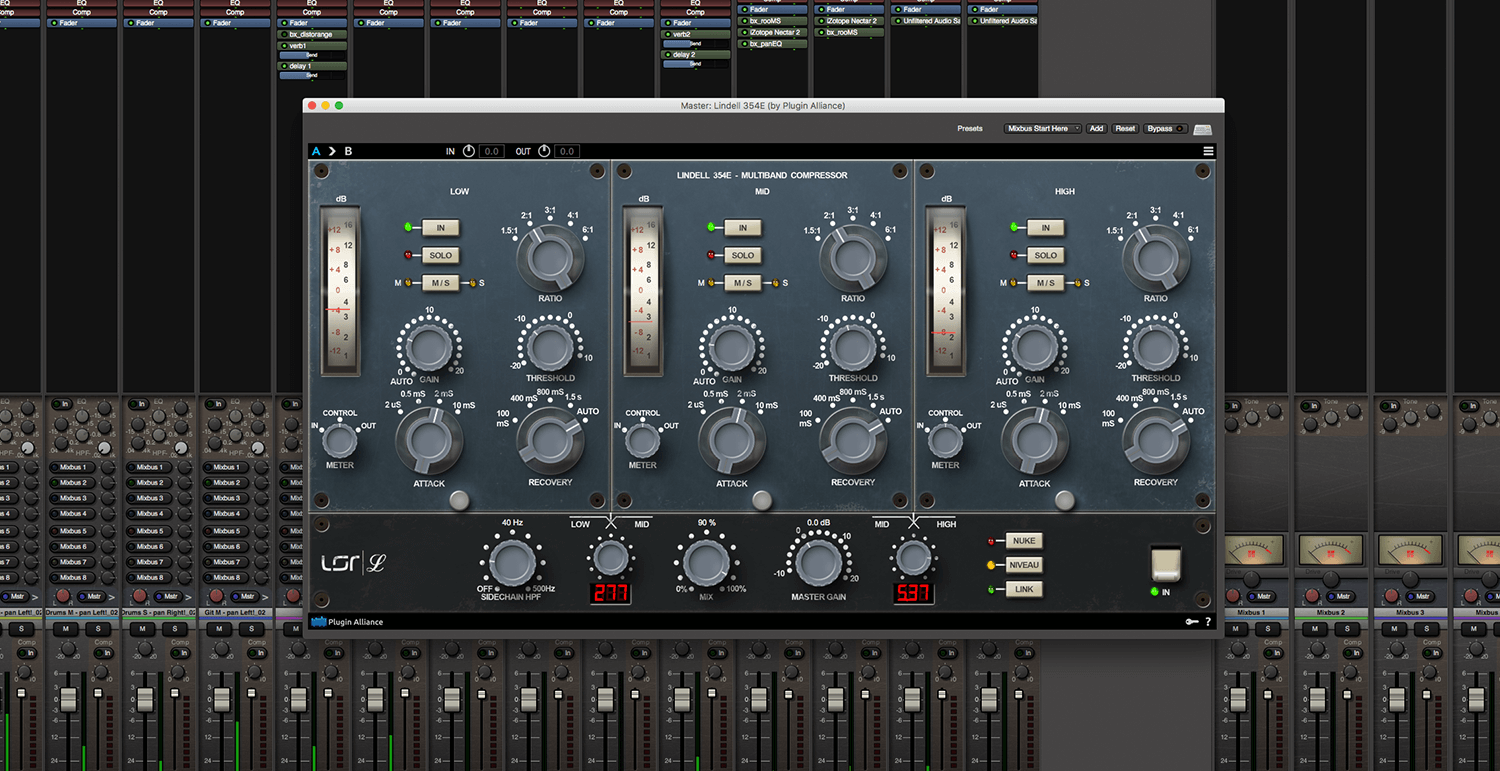Enable the NUKE button
This screenshot has height=771, width=1500.
[1024, 541]
